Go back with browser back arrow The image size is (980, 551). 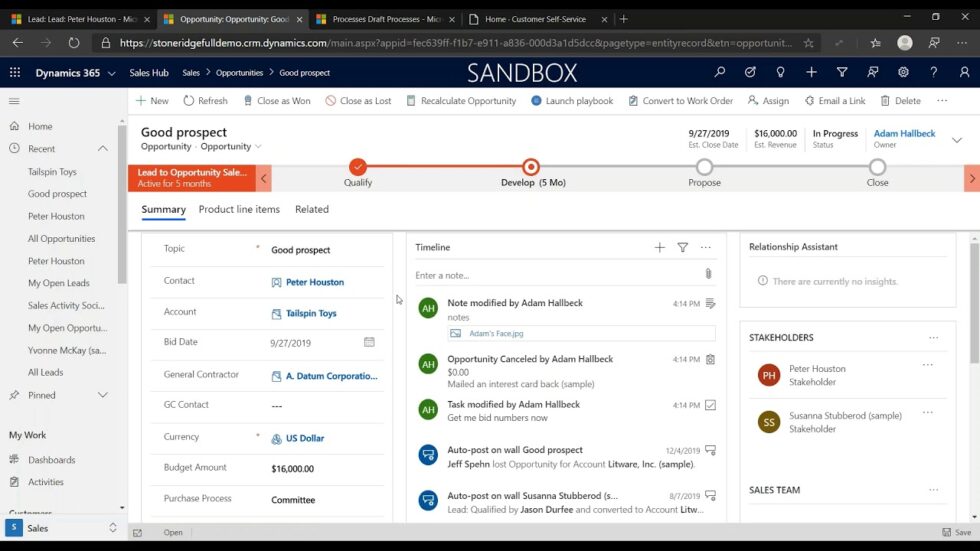[x=18, y=42]
